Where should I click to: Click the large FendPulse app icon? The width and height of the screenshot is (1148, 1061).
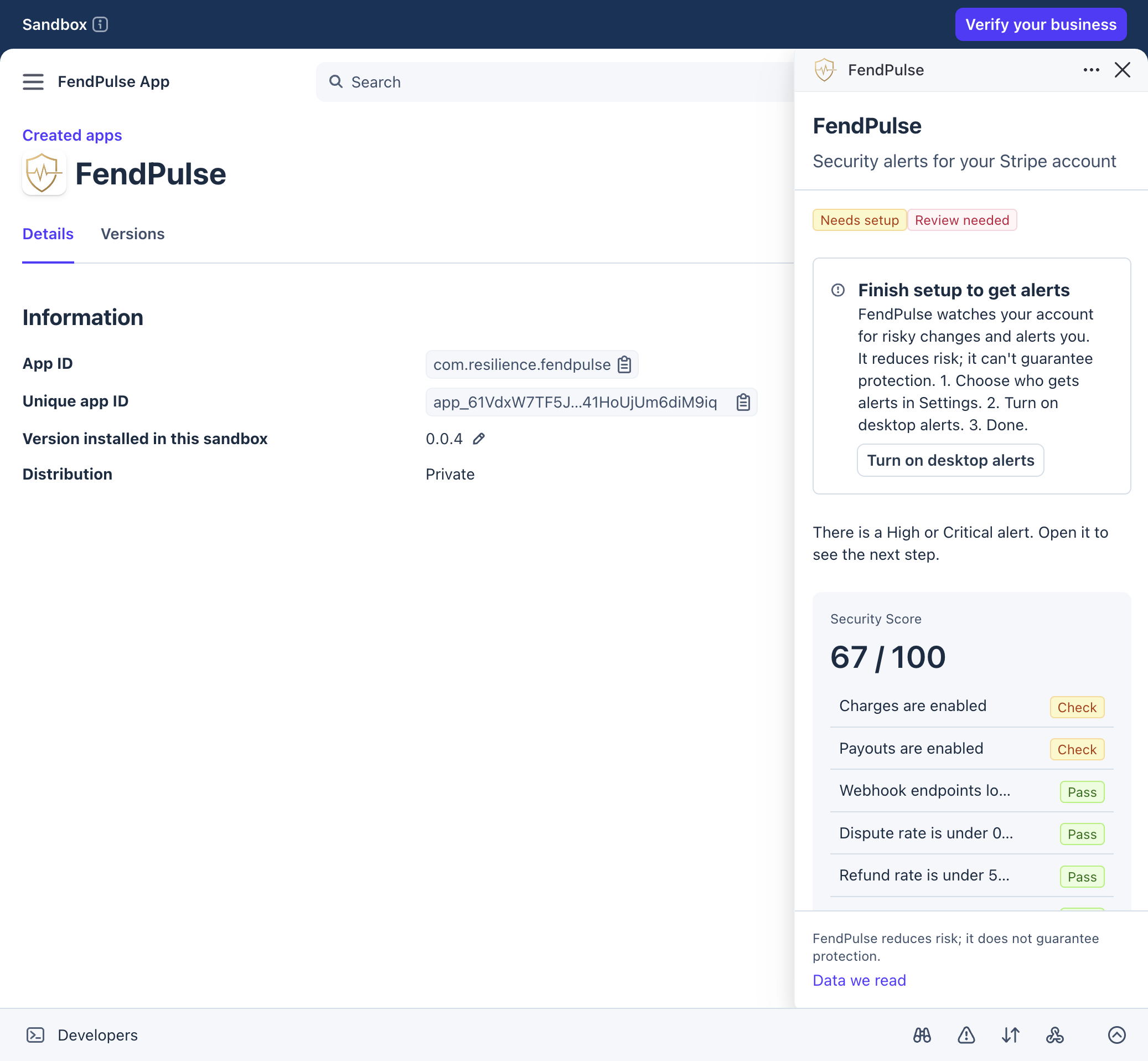coord(44,173)
